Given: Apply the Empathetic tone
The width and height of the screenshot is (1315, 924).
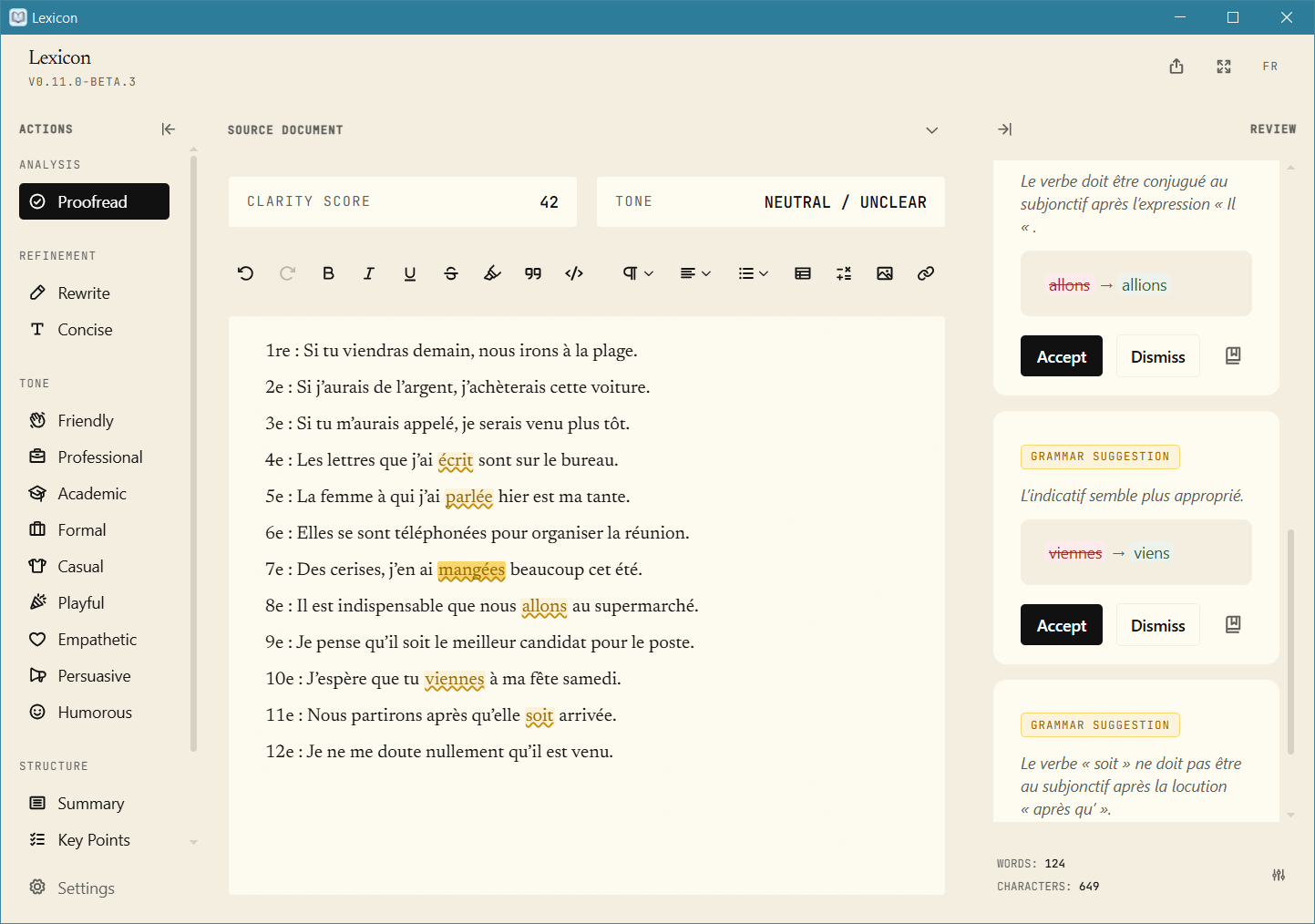Looking at the screenshot, I should (94, 639).
